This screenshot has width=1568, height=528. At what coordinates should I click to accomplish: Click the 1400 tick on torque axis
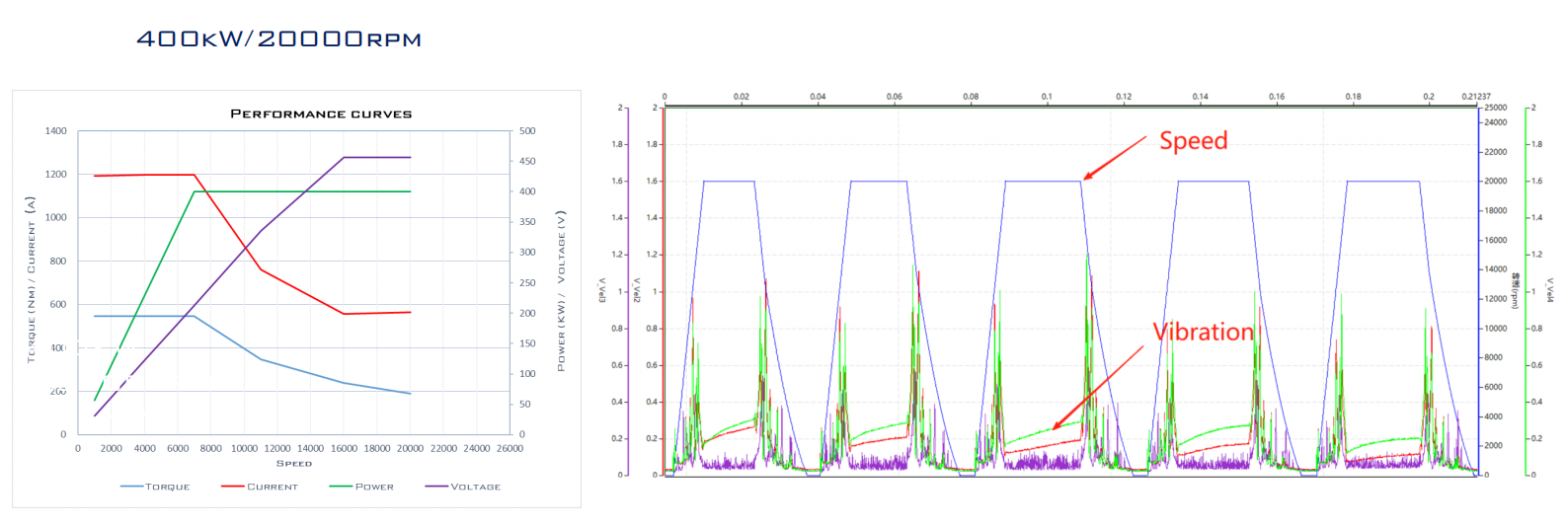click(56, 131)
